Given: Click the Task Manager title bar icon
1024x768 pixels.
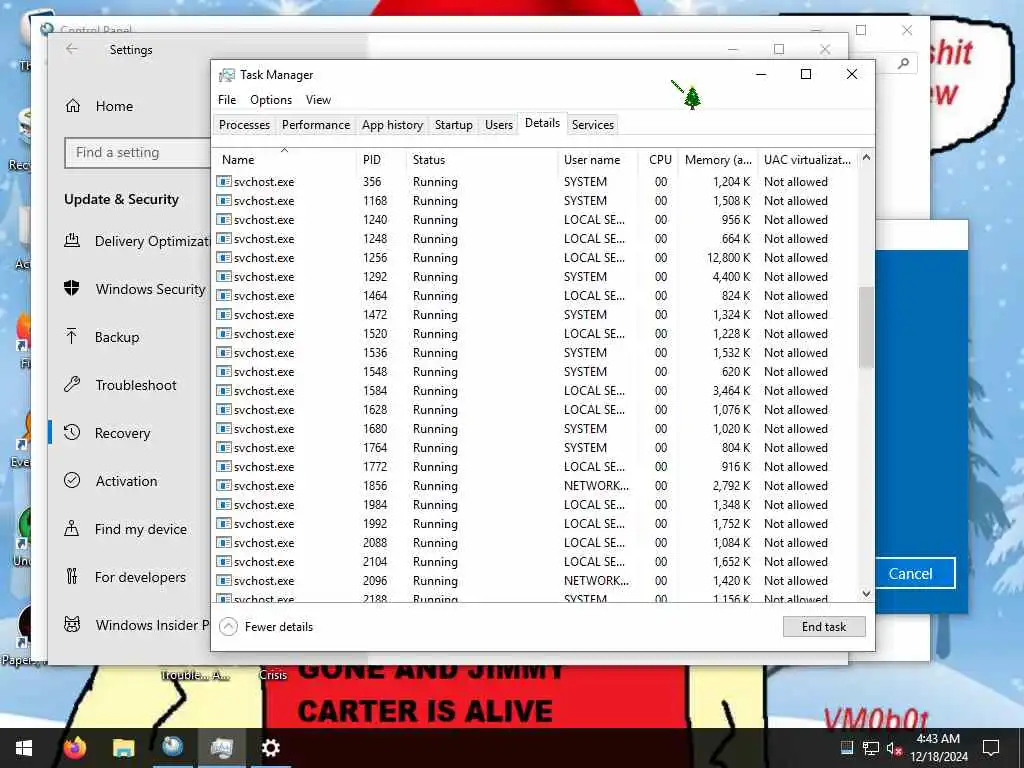Looking at the screenshot, I should click(x=227, y=75).
